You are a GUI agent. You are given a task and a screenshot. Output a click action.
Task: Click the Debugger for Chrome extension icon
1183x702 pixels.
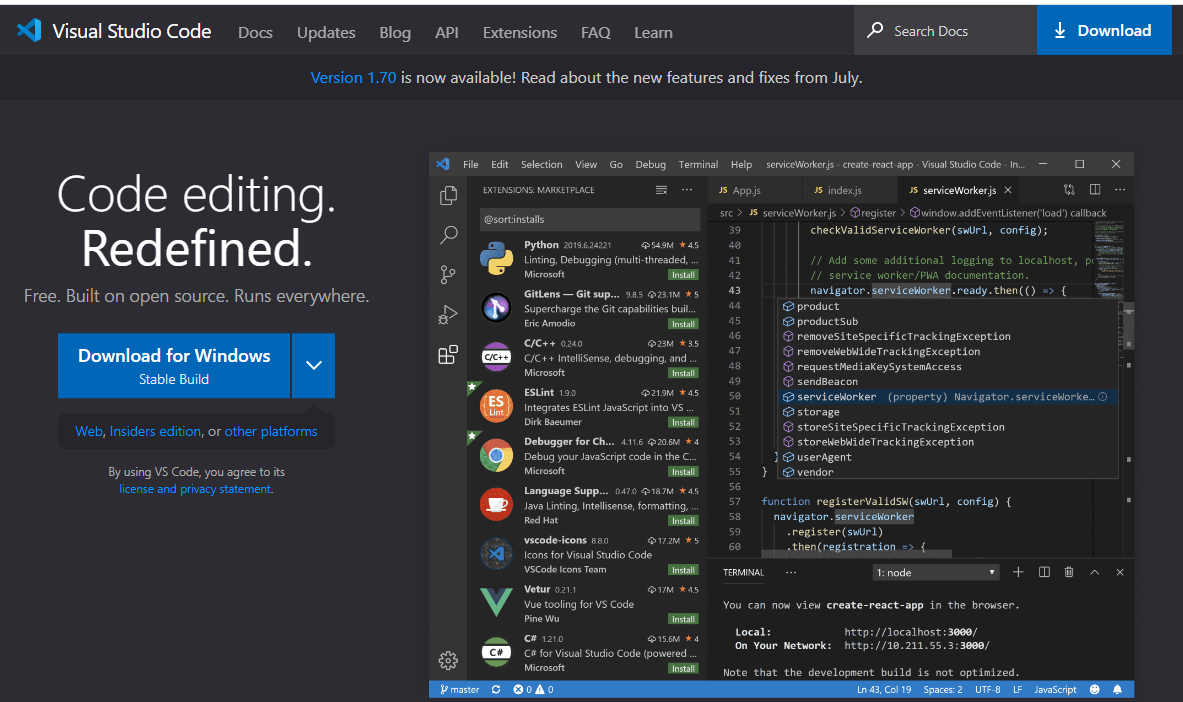click(496, 455)
